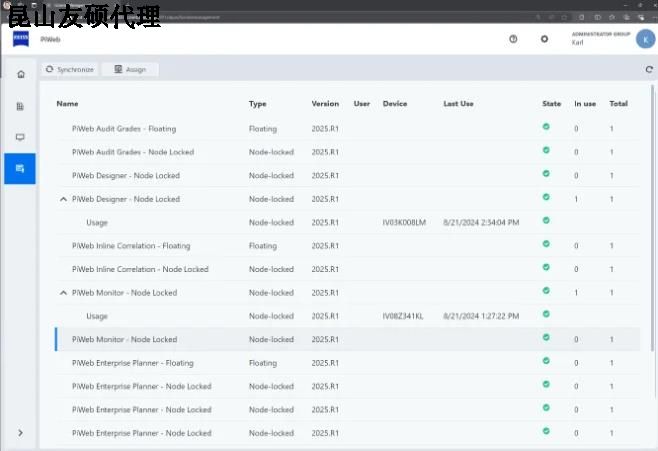
Task: Go to Home in sidebar
Action: pos(21,75)
